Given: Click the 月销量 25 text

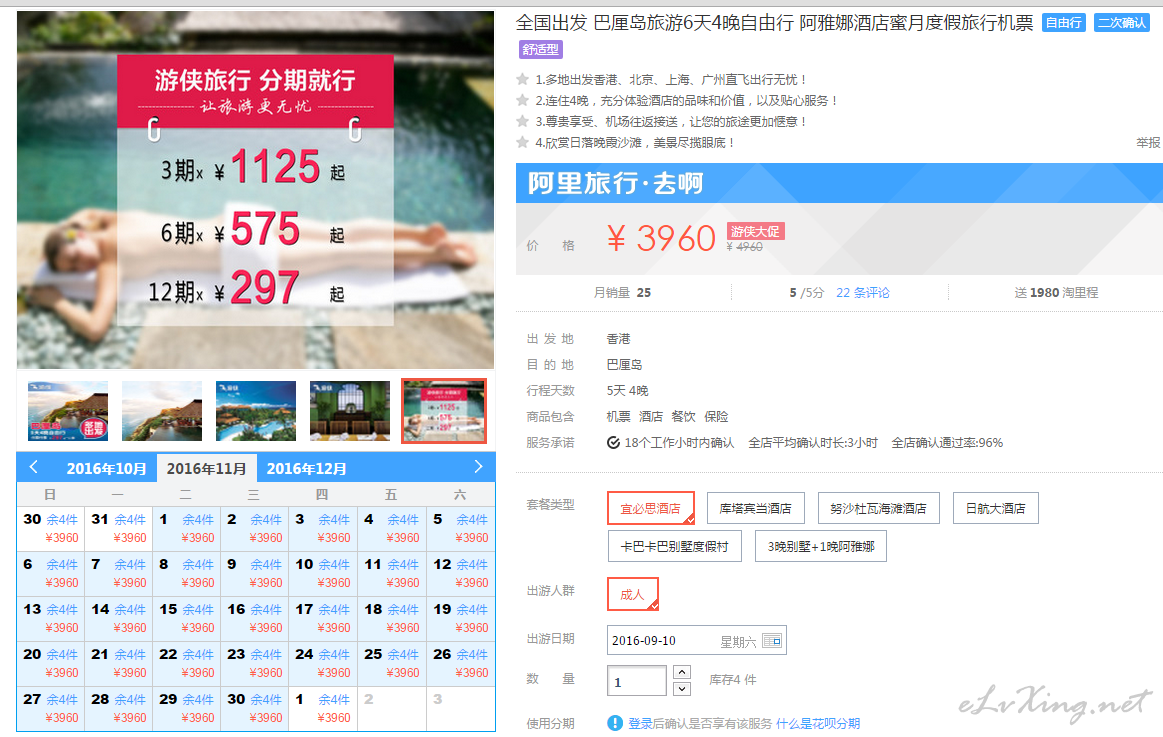Looking at the screenshot, I should (622, 293).
